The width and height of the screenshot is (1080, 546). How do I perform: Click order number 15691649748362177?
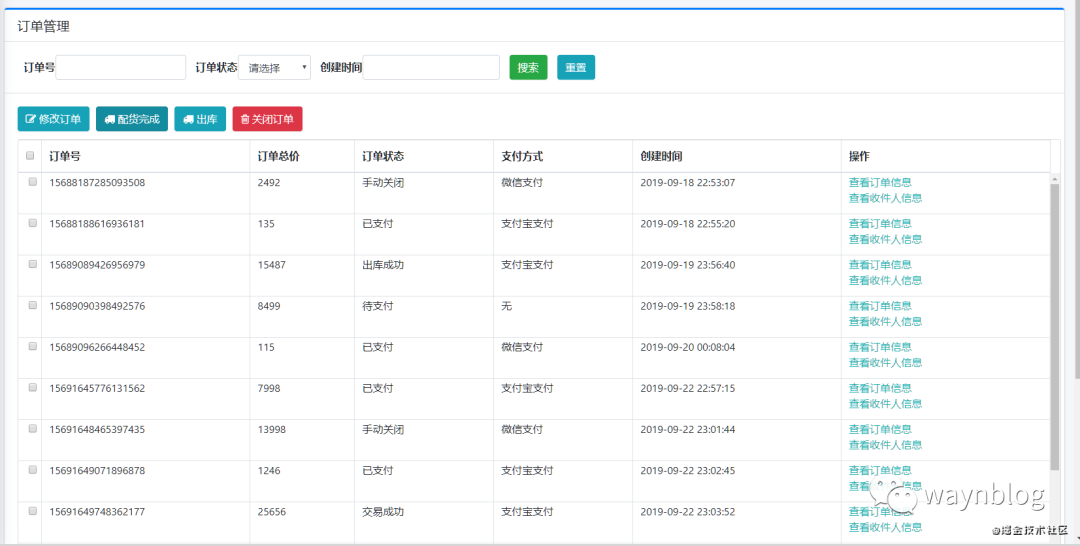click(x=97, y=512)
